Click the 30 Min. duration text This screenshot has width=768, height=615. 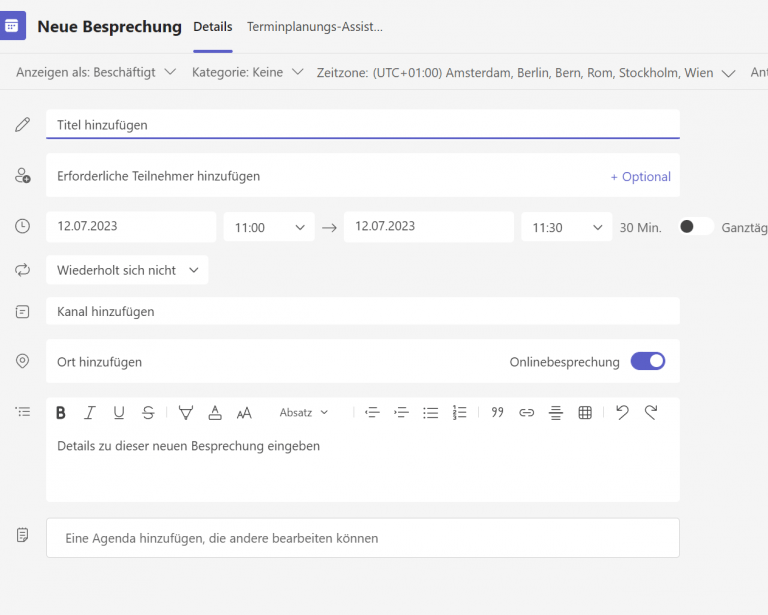tap(641, 228)
